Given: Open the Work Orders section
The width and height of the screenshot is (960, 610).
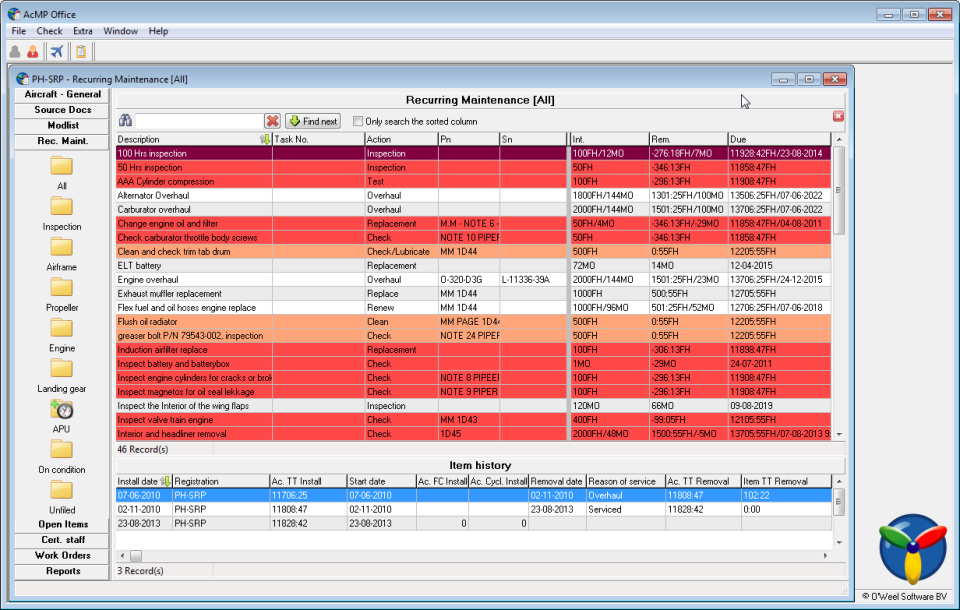Looking at the screenshot, I should pos(60,555).
